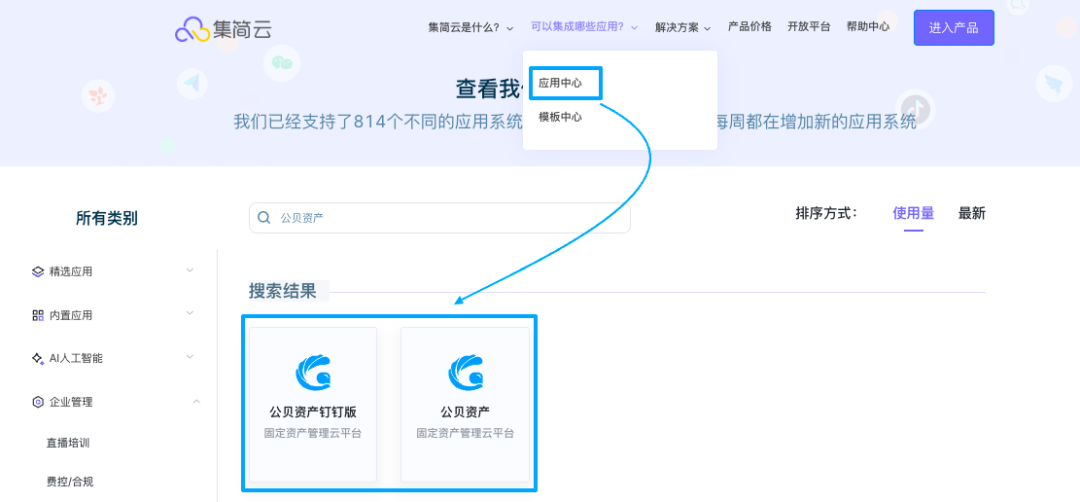Viewport: 1080px width, 502px height.
Task: Click the 内置应用 grid icon
Action: click(x=38, y=315)
